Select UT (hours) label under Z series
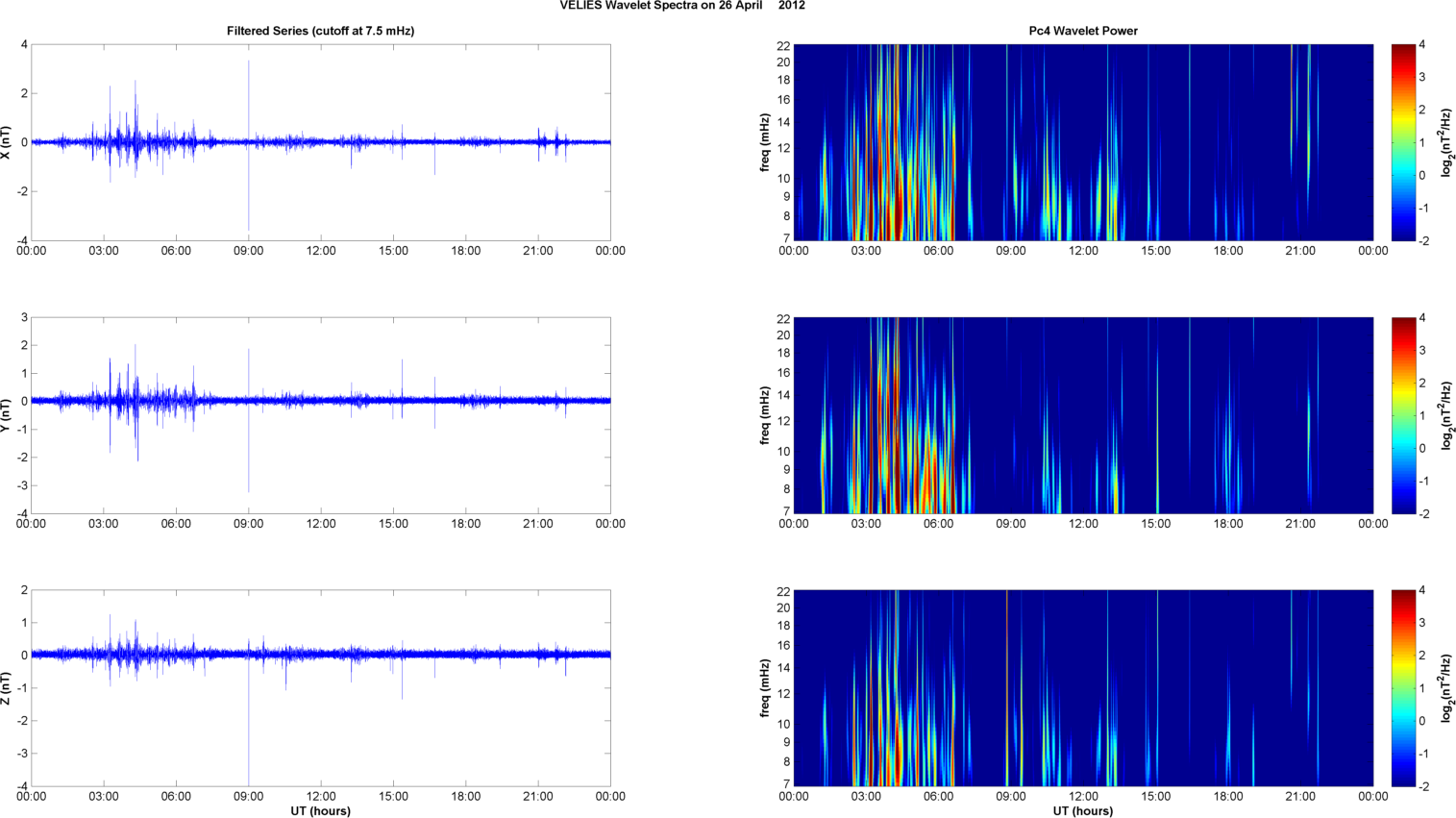The height and width of the screenshot is (818, 1456). click(x=320, y=811)
